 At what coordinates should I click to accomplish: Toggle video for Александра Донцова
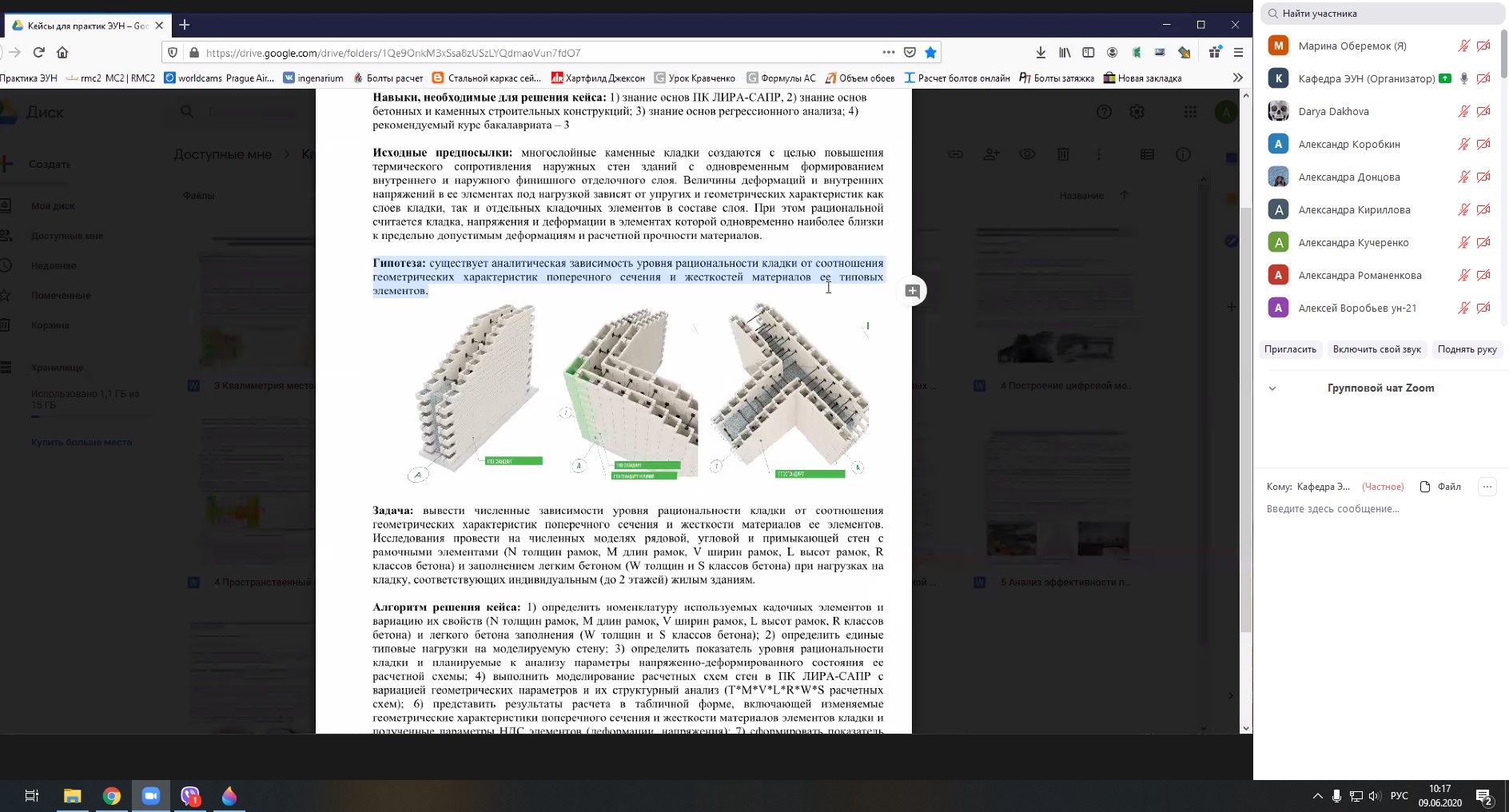click(1483, 177)
